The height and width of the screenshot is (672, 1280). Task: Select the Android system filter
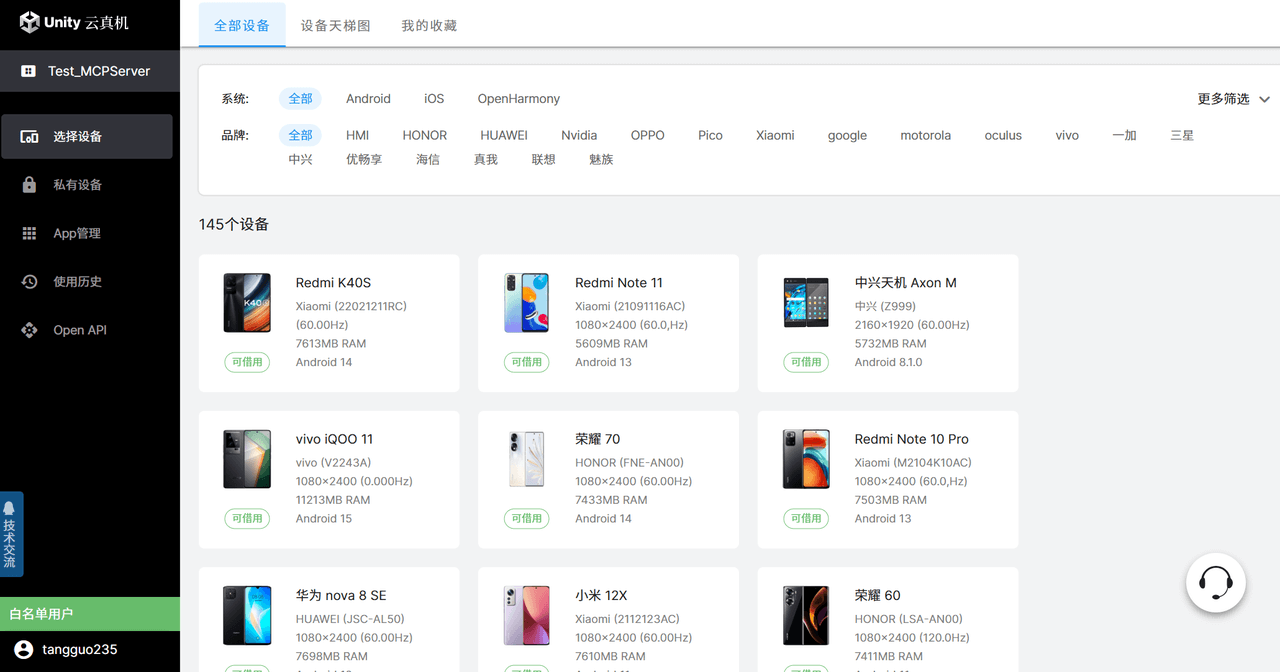[x=368, y=99]
